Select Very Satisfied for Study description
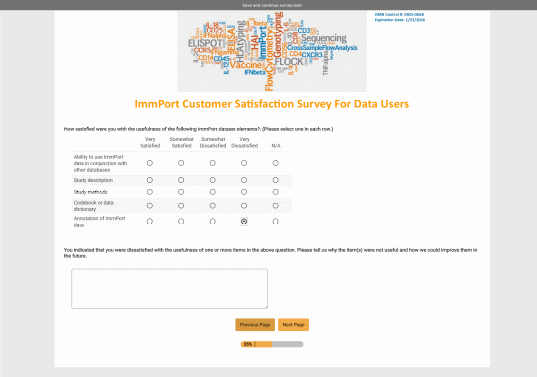The image size is (537, 377). tap(150, 180)
